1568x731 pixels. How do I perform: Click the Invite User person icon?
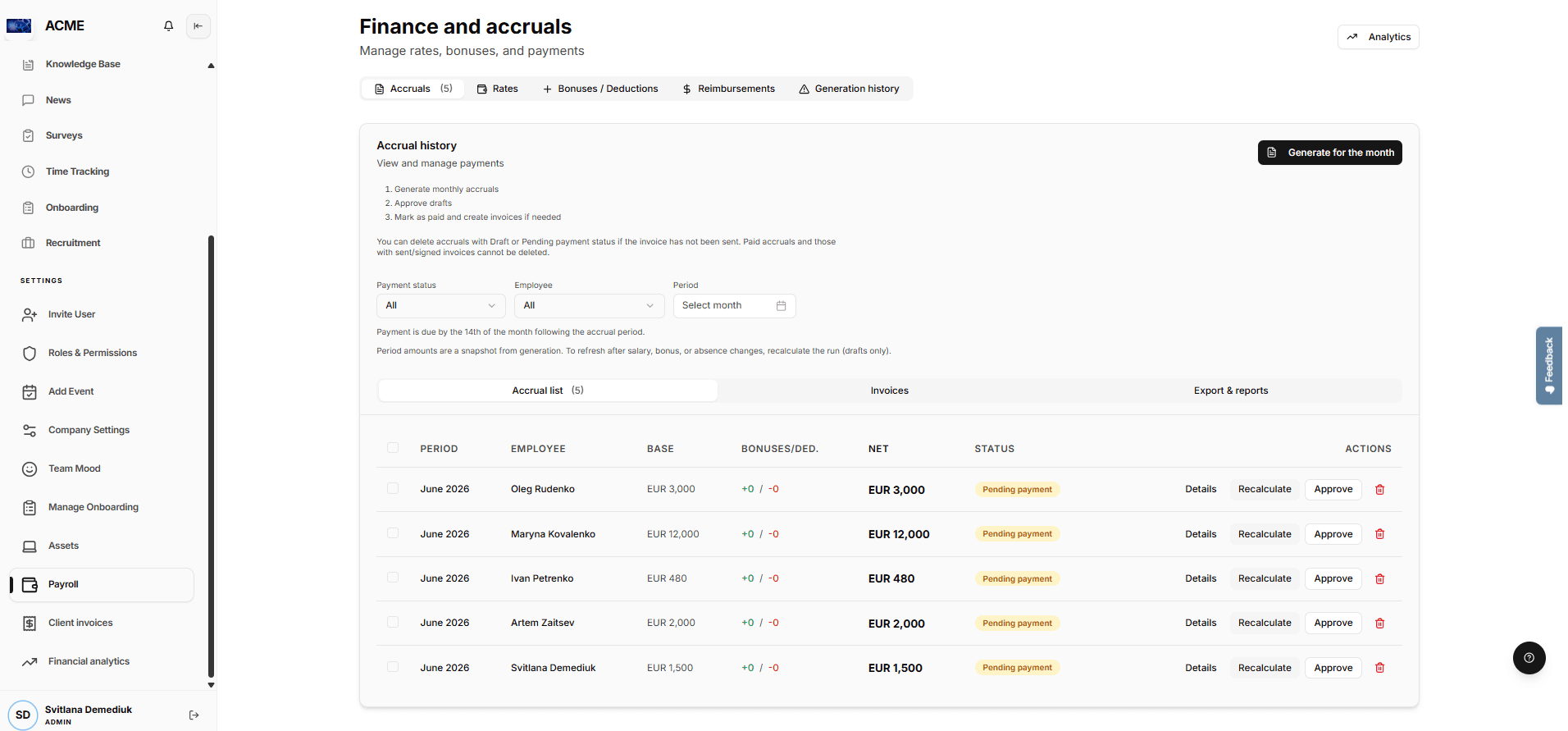point(30,314)
